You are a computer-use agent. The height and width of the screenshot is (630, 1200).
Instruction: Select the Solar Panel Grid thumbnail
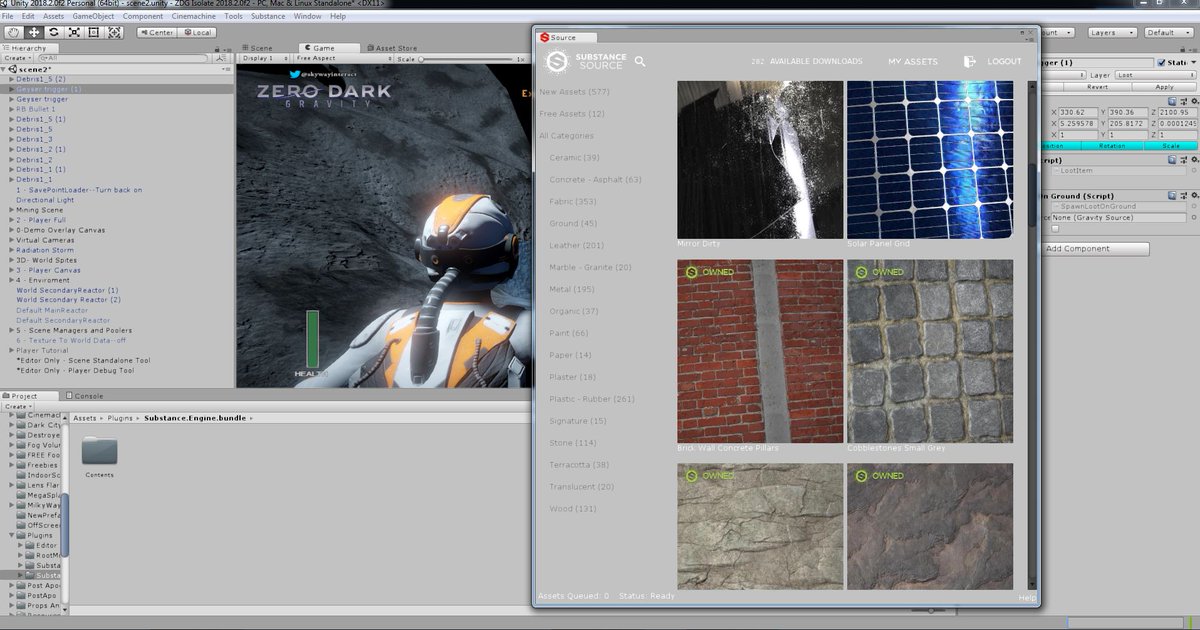pyautogui.click(x=929, y=159)
